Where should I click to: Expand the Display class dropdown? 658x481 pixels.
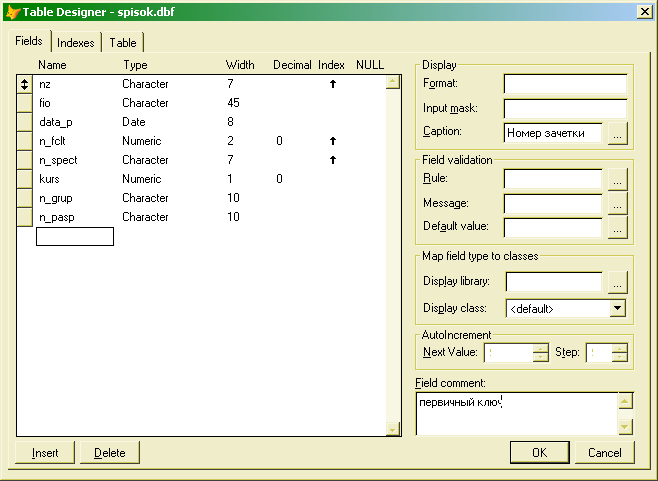click(x=616, y=309)
